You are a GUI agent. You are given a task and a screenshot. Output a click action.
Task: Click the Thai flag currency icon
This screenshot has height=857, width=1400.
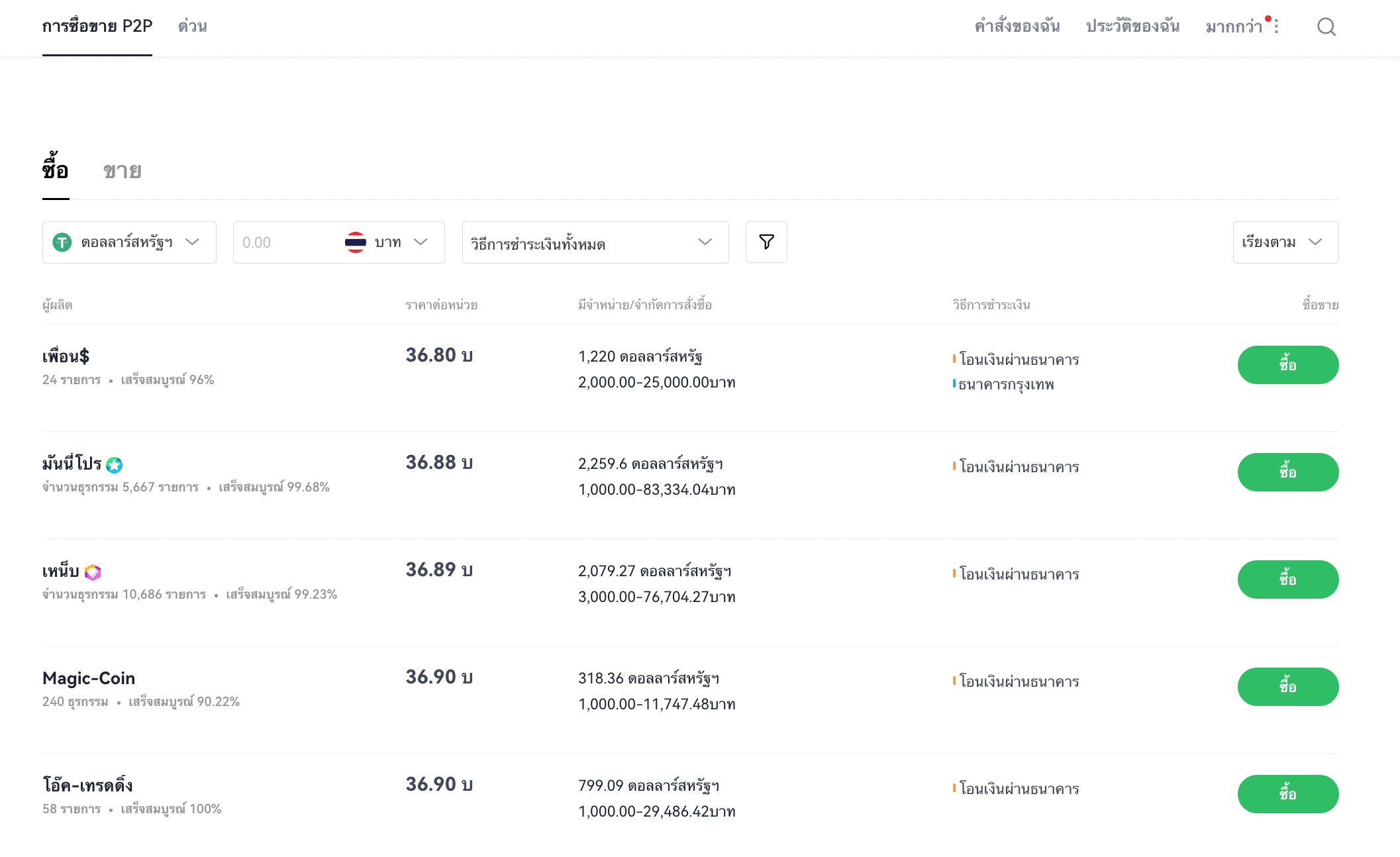click(356, 242)
